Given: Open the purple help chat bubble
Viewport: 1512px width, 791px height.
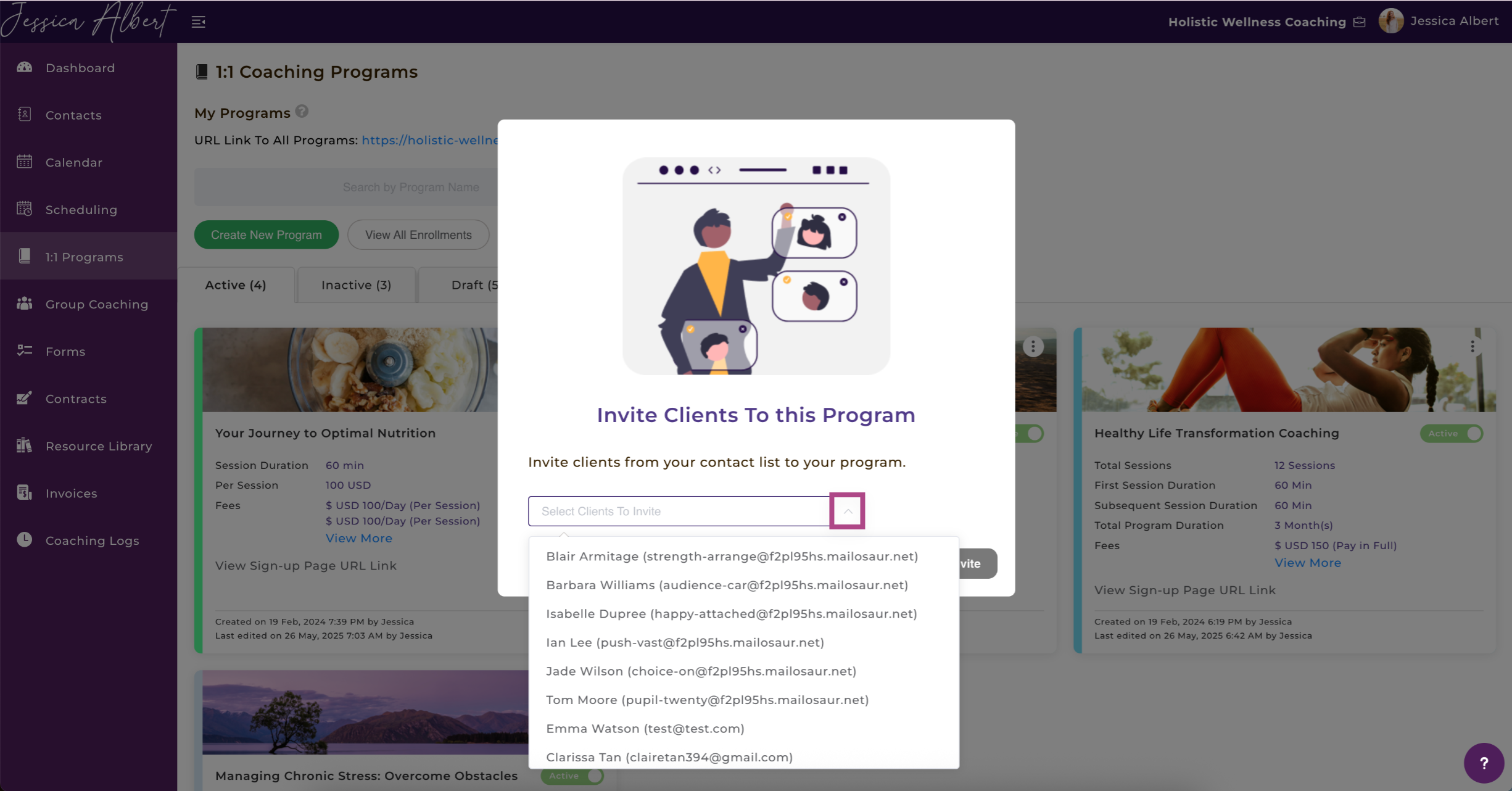Looking at the screenshot, I should click(x=1484, y=763).
